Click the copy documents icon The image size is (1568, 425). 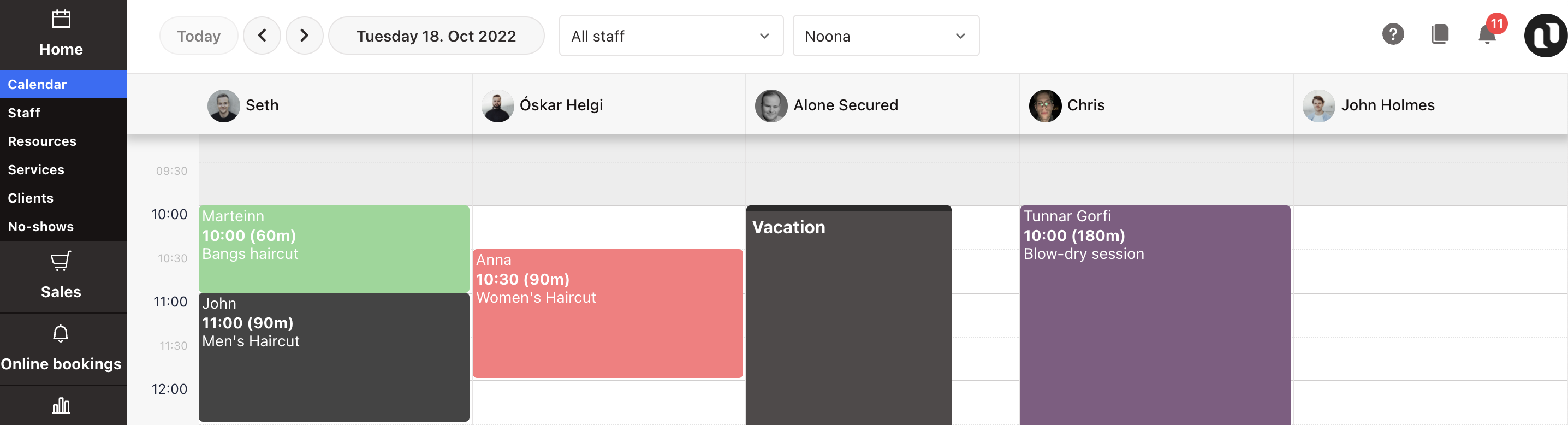pos(1440,35)
